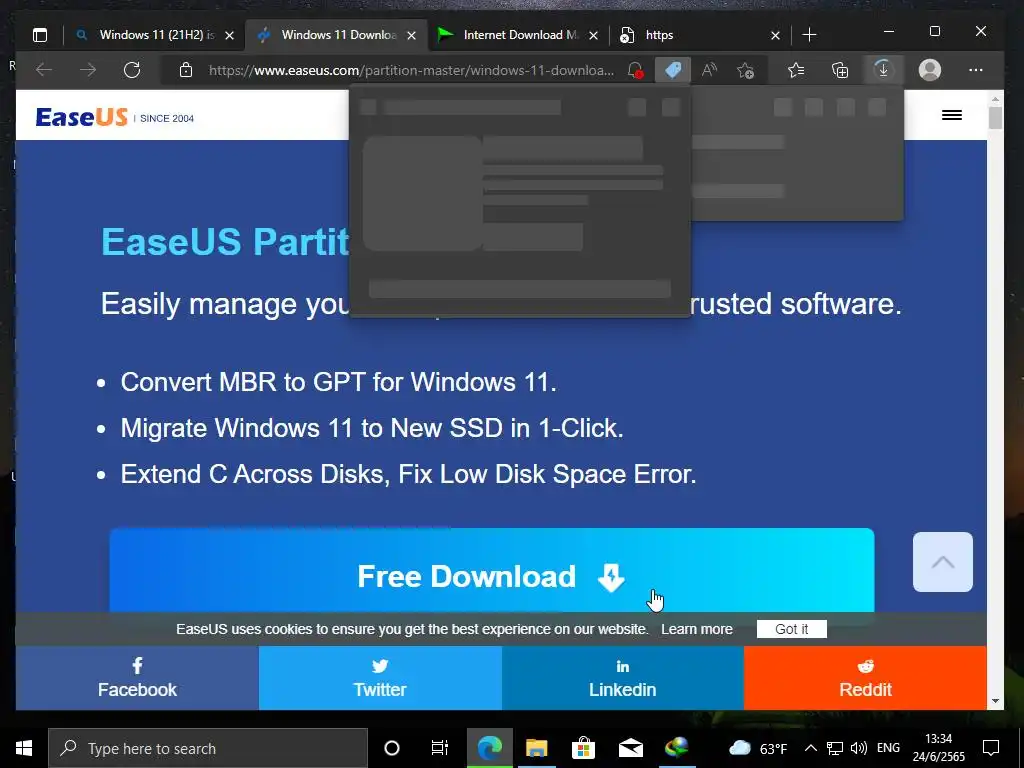Go back using the browser back arrow
The image size is (1024, 768).
click(44, 70)
